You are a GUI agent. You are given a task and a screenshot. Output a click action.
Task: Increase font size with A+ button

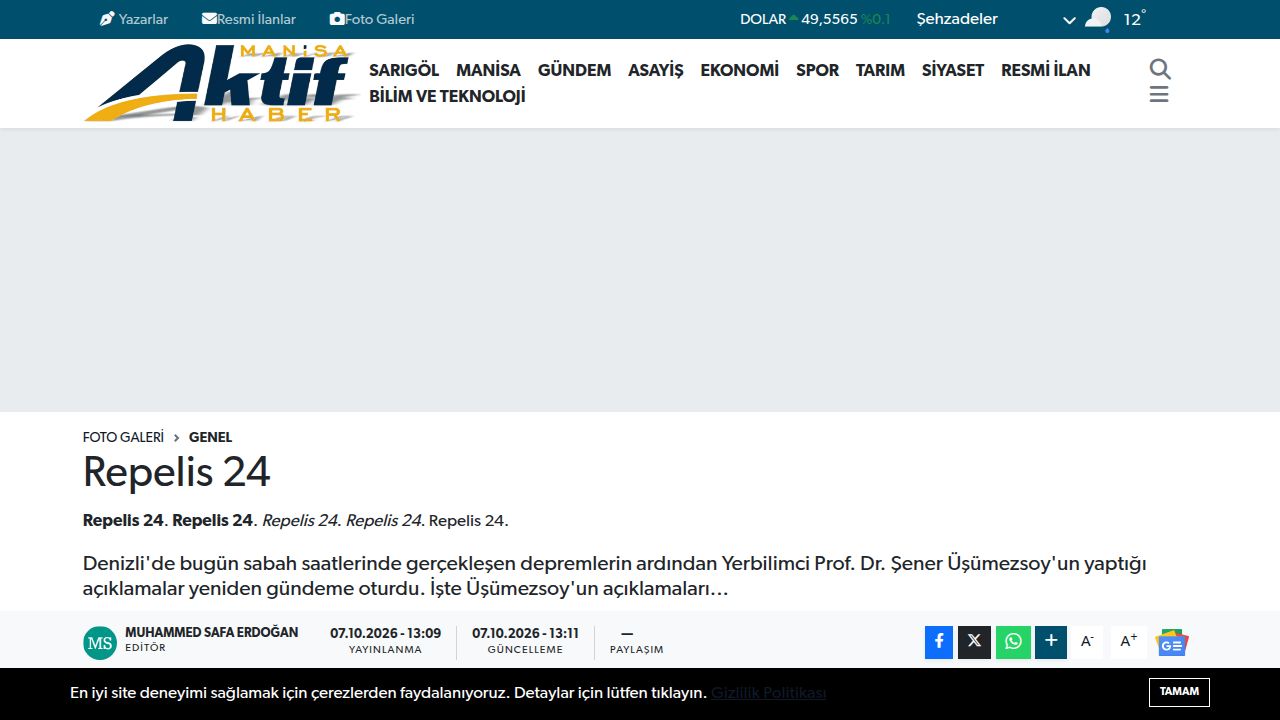pyautogui.click(x=1129, y=642)
